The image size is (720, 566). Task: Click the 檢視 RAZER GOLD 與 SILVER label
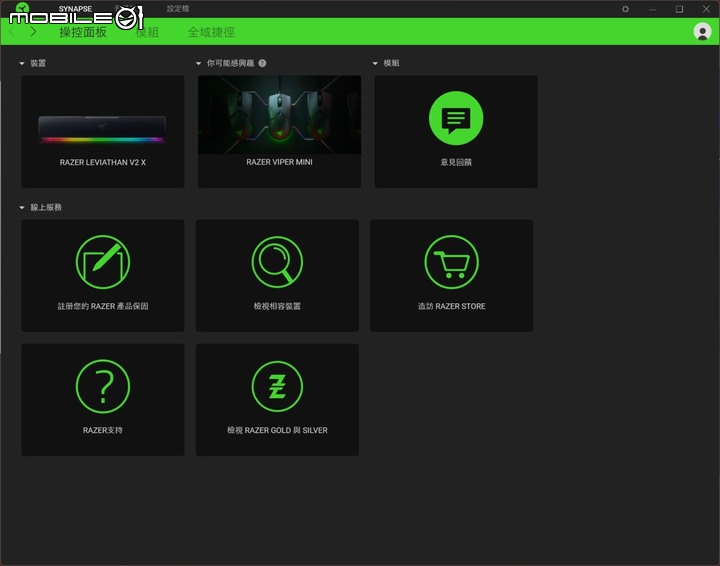tap(277, 430)
